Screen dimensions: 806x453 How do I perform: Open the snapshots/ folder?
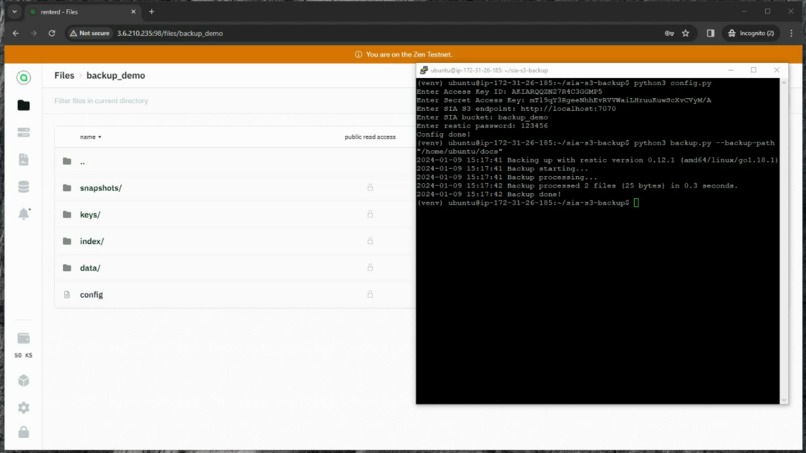point(101,188)
